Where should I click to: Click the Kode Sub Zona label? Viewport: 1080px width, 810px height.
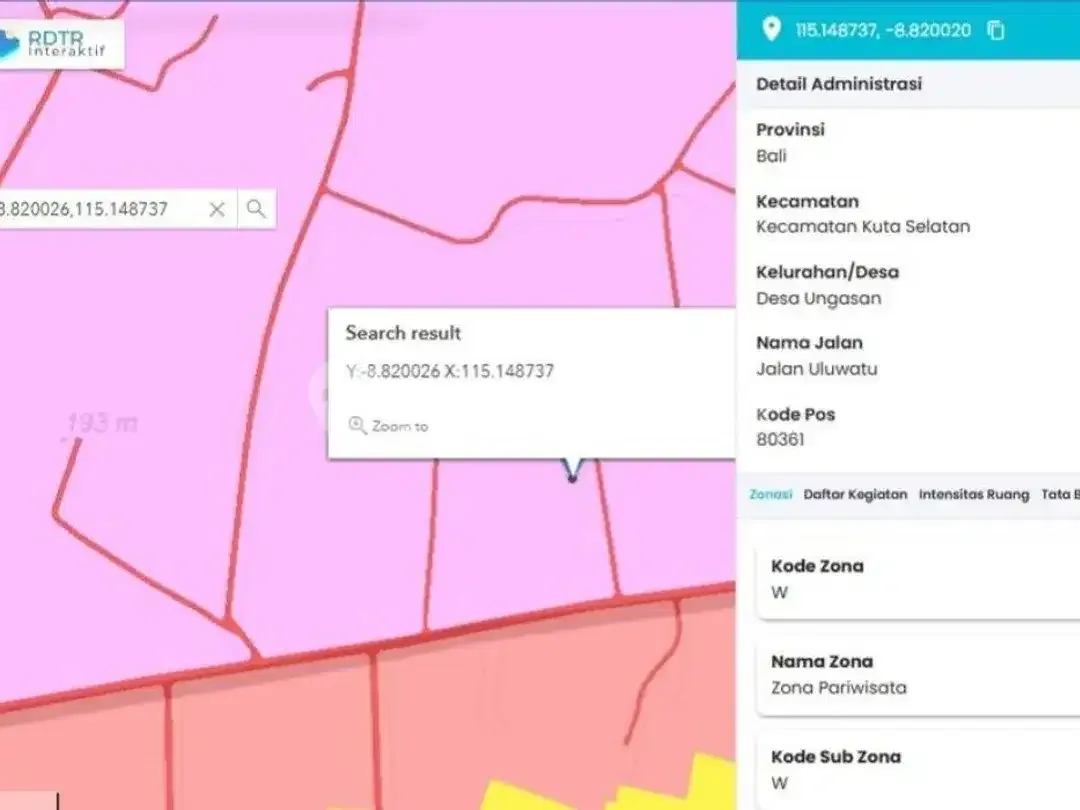[836, 757]
